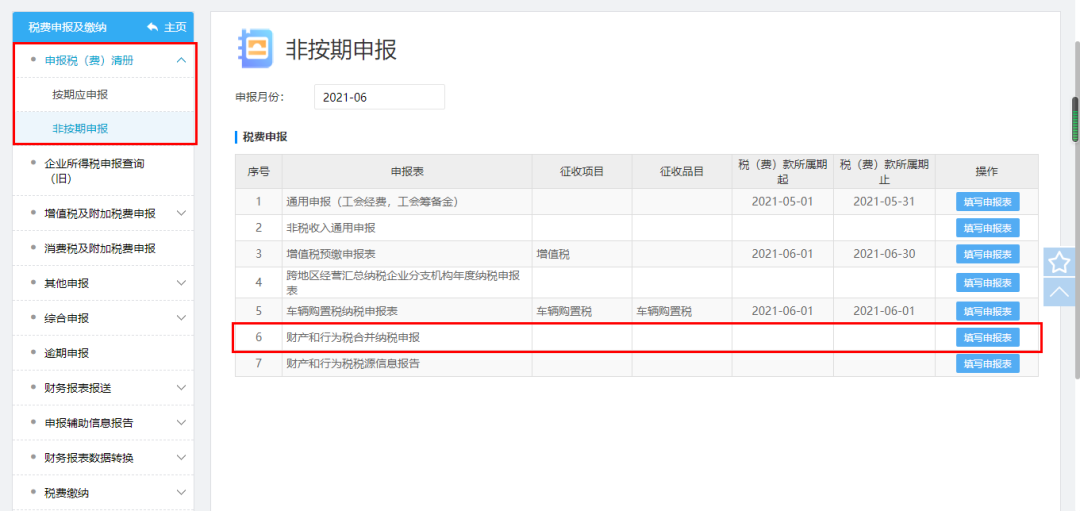Image resolution: width=1080 pixels, height=511 pixels.
Task: Click 填写申报表 for 财产和行为税税源信息报告
Action: pos(986,364)
